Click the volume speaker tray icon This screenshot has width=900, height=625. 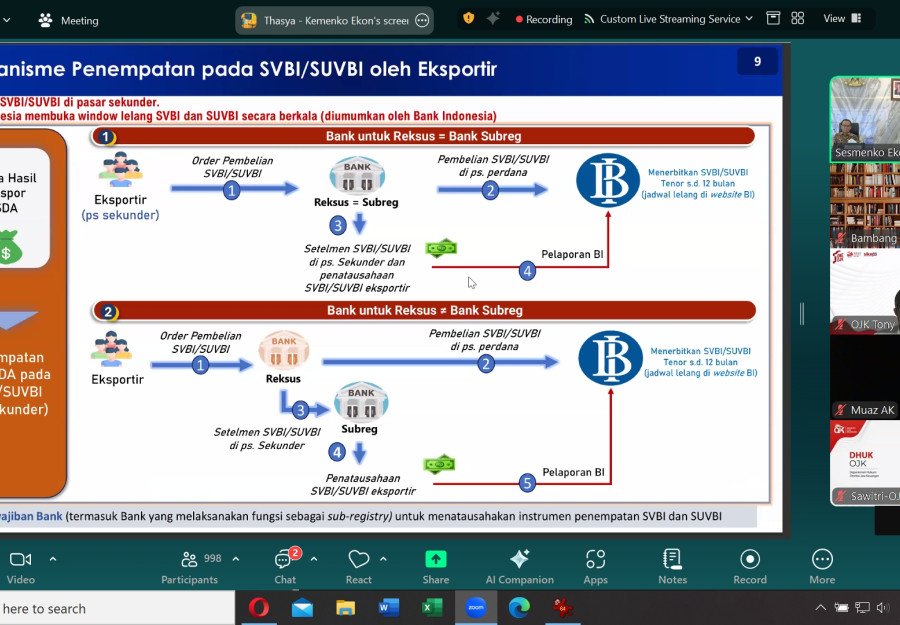[883, 607]
